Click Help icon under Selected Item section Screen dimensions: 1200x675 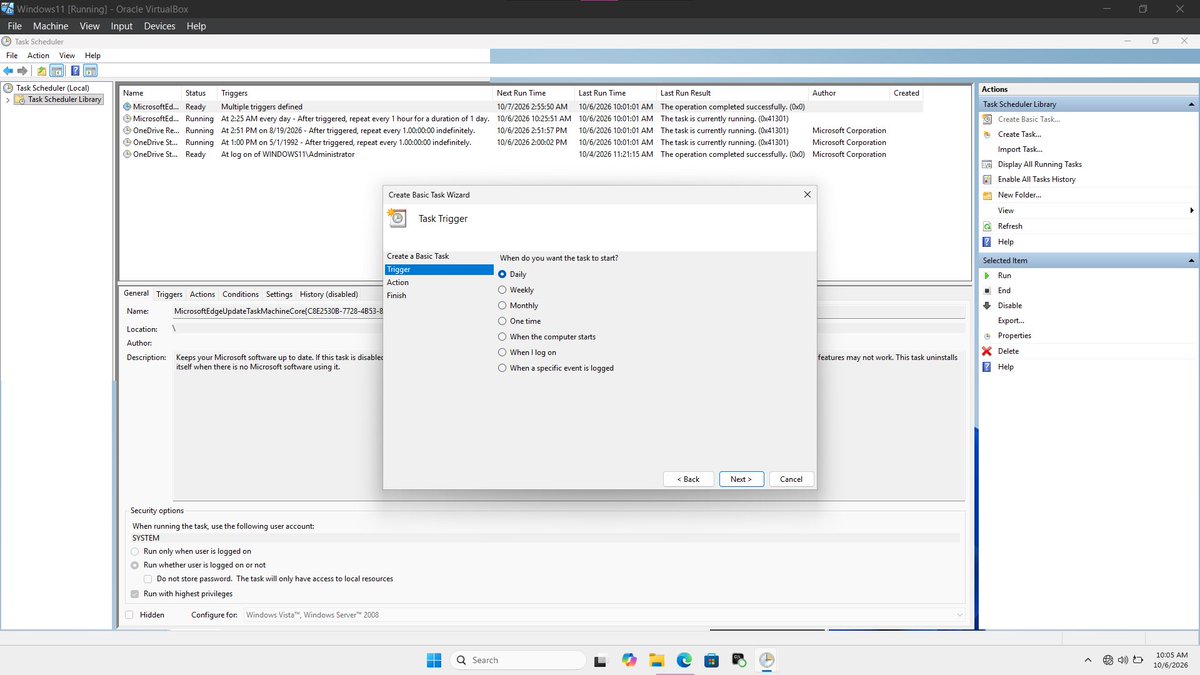987,367
